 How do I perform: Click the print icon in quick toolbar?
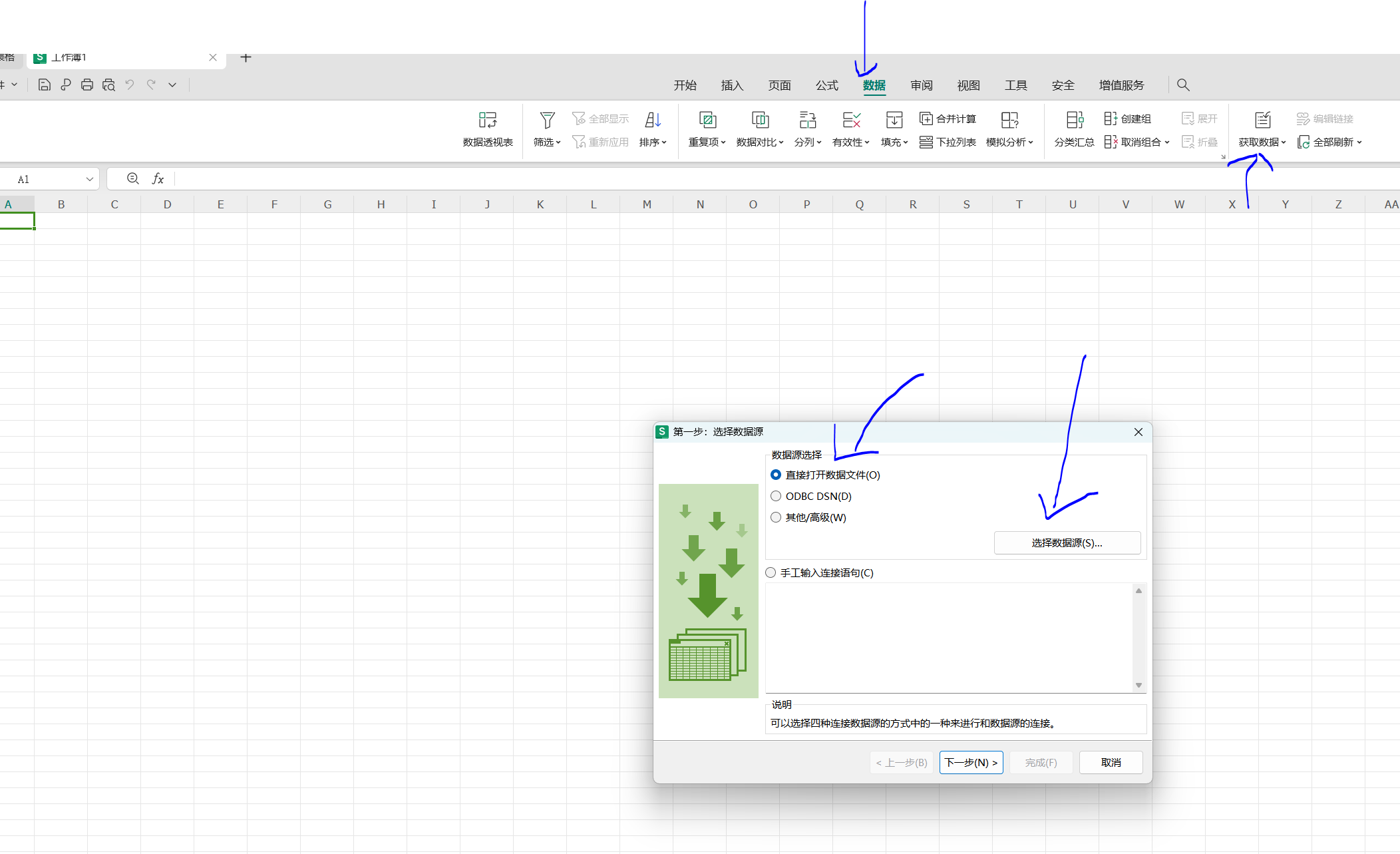[x=87, y=85]
